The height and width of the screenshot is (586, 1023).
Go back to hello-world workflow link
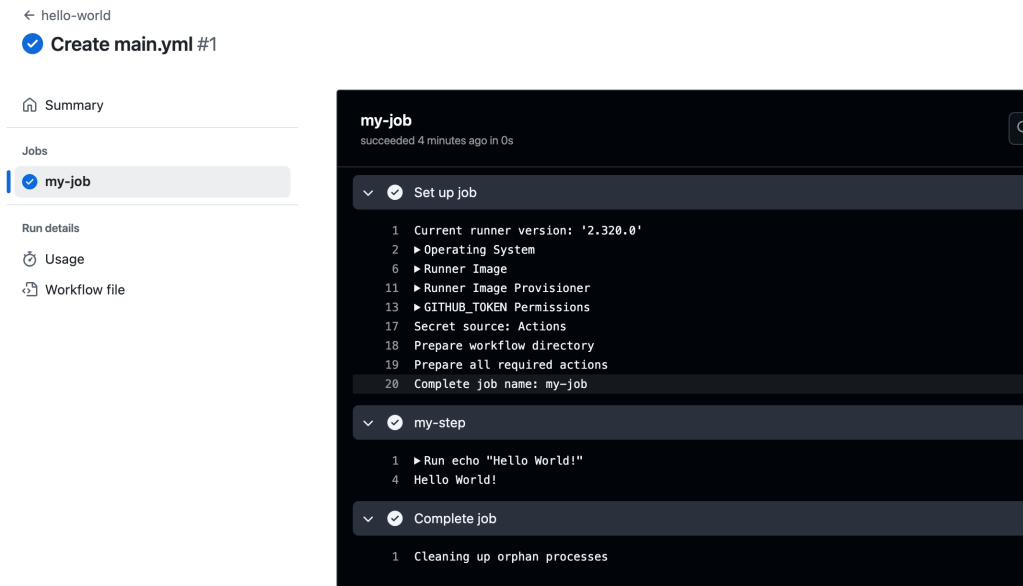(76, 16)
